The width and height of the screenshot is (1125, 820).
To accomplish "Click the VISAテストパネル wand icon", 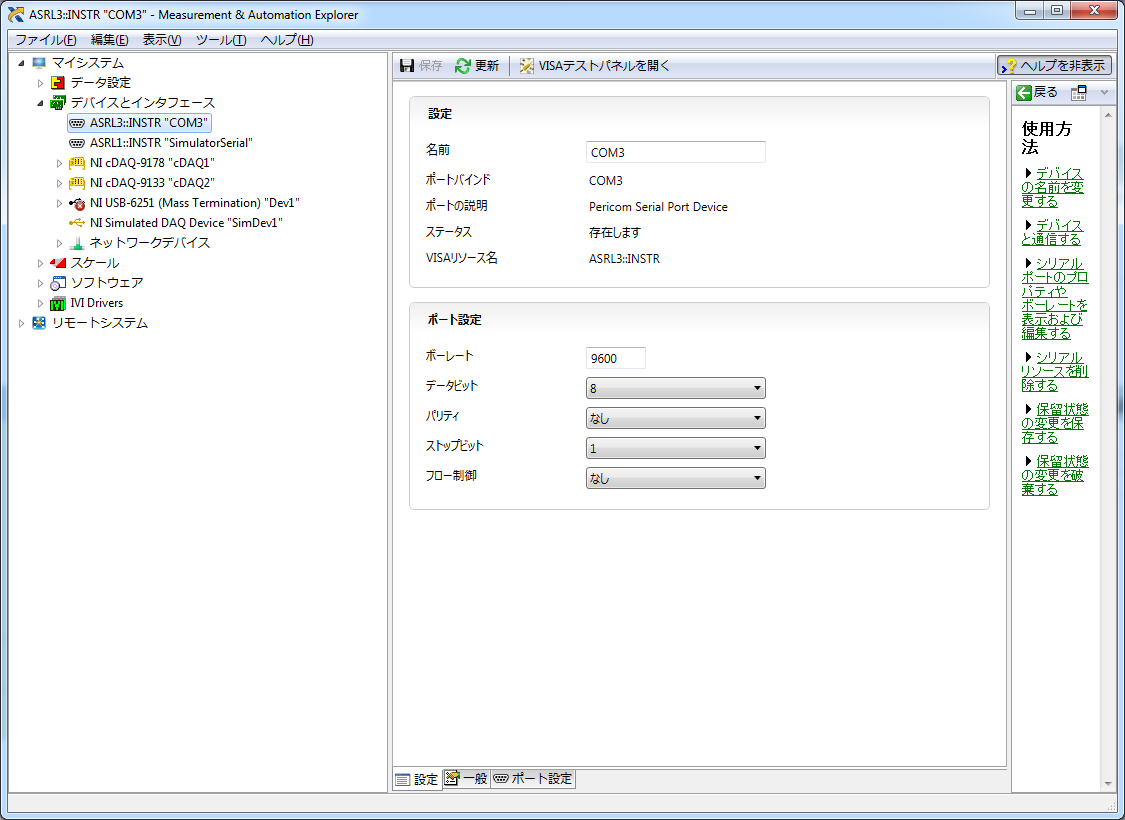I will 527,66.
